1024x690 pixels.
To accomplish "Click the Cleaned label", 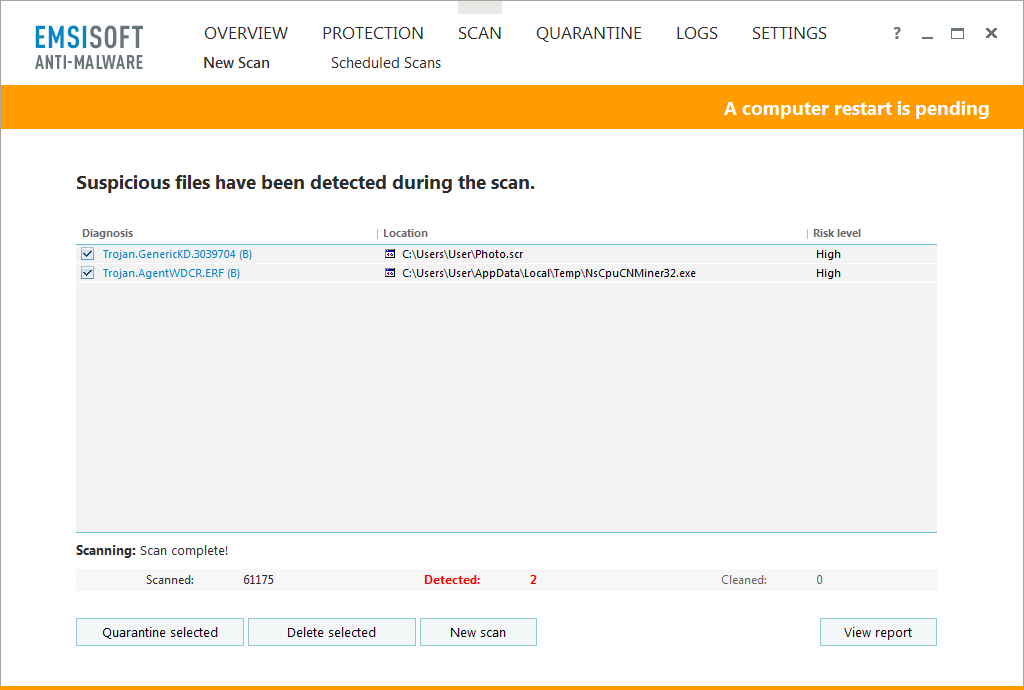I will point(744,580).
